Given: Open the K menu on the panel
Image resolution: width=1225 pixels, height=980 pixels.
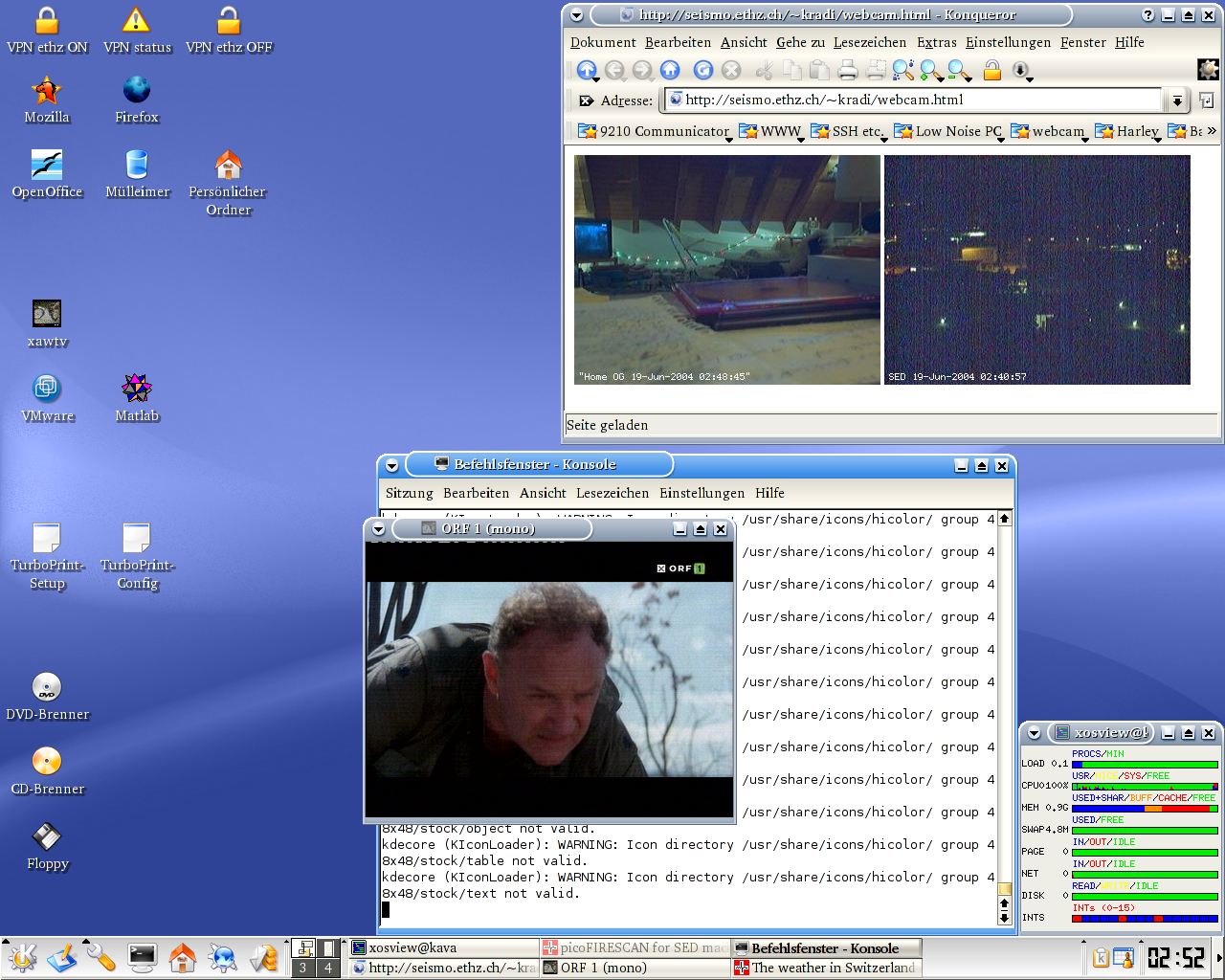Looking at the screenshot, I should [x=21, y=957].
